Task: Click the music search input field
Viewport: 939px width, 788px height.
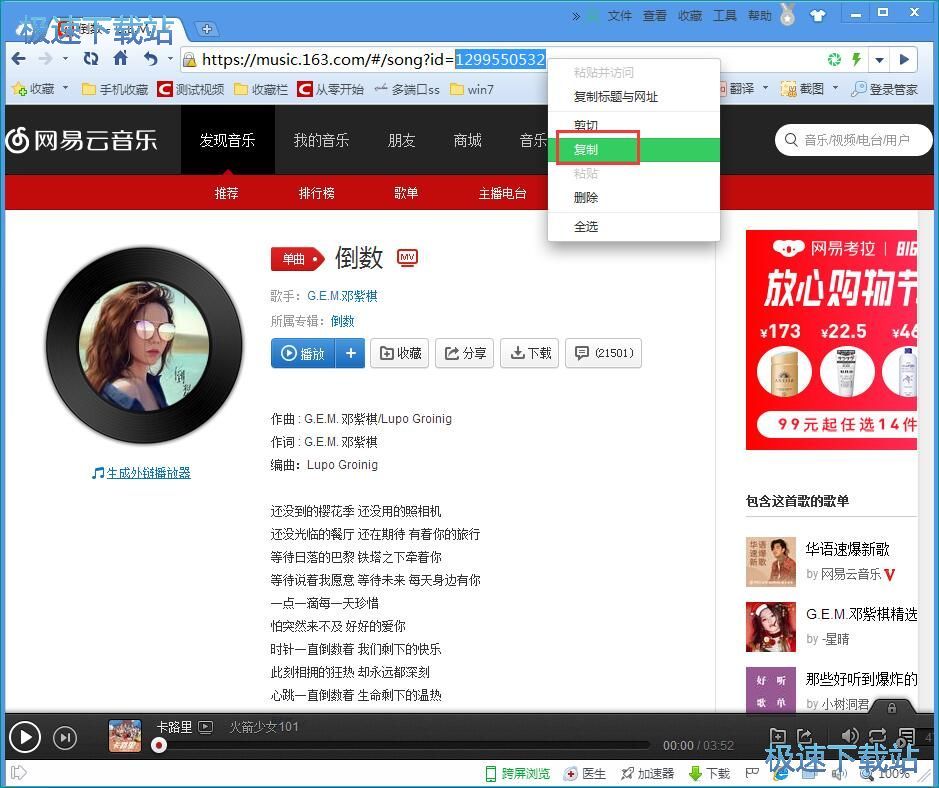Action: (x=858, y=140)
